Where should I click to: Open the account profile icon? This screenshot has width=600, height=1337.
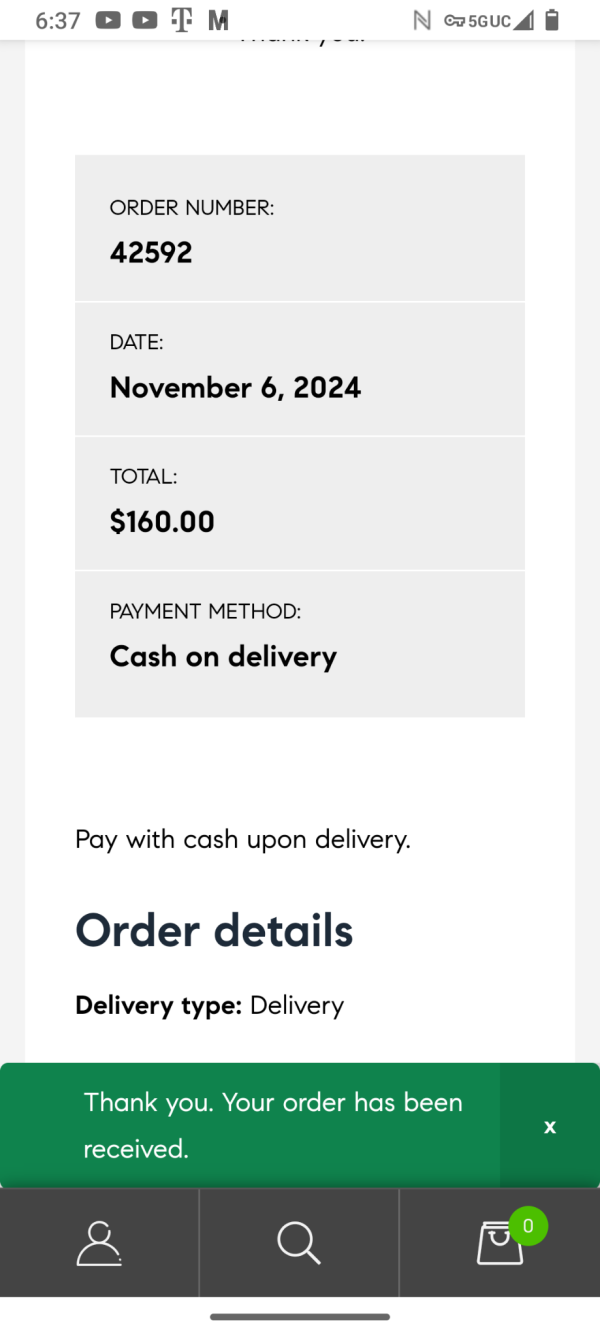[98, 1243]
